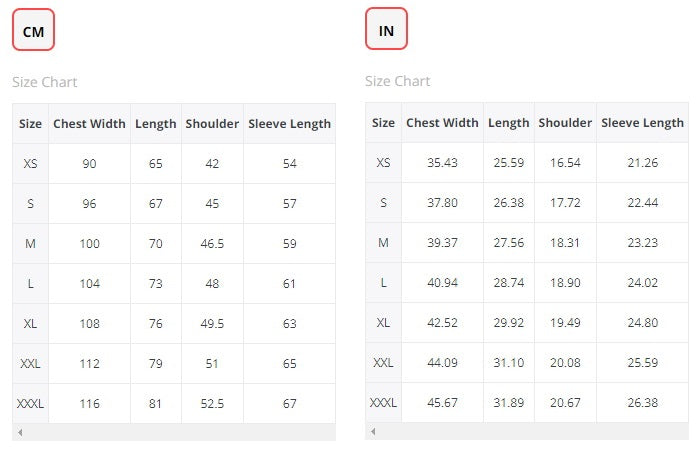Select the 19.49 shoulder cell for XL
The height and width of the screenshot is (449, 700).
(x=565, y=323)
